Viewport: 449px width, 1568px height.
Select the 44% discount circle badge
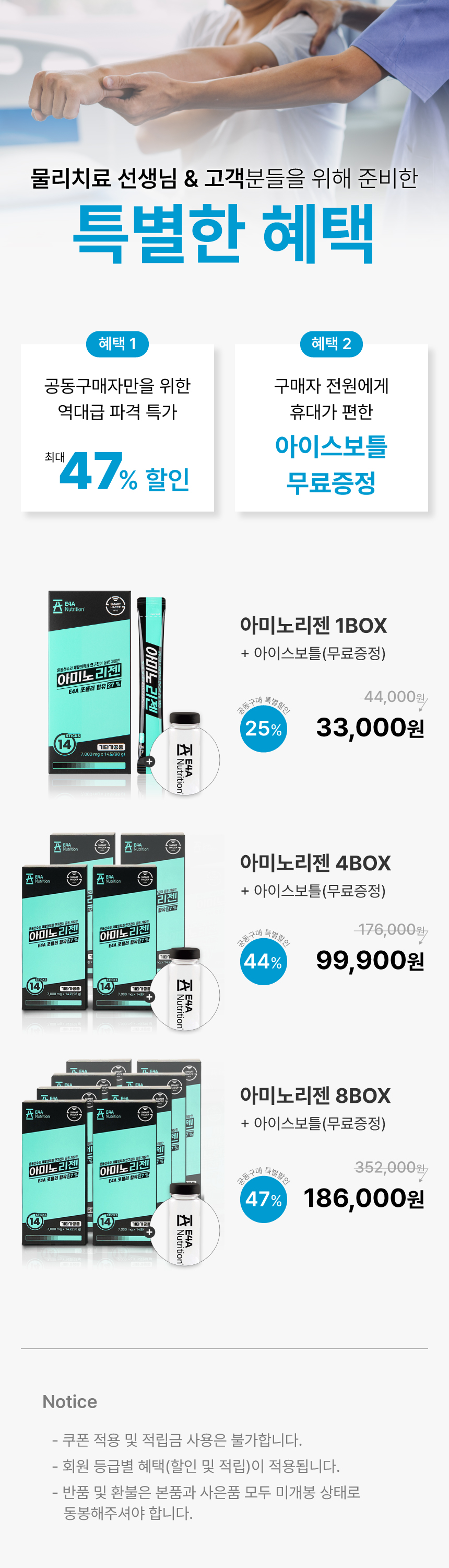point(264,961)
